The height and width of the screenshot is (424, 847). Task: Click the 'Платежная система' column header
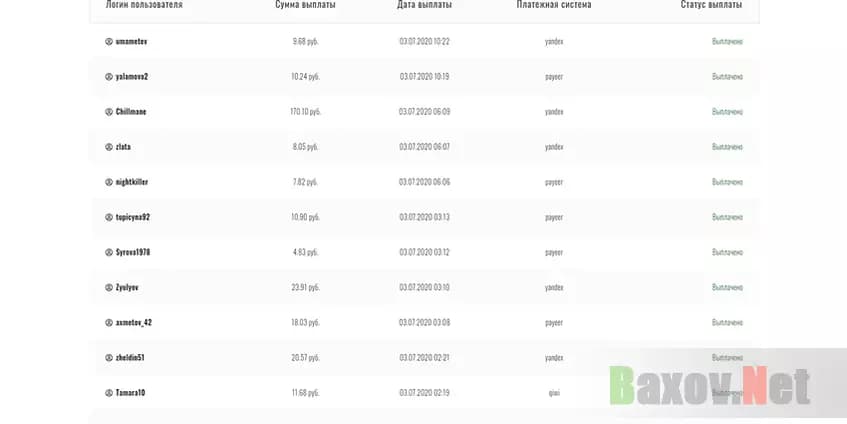pos(553,5)
